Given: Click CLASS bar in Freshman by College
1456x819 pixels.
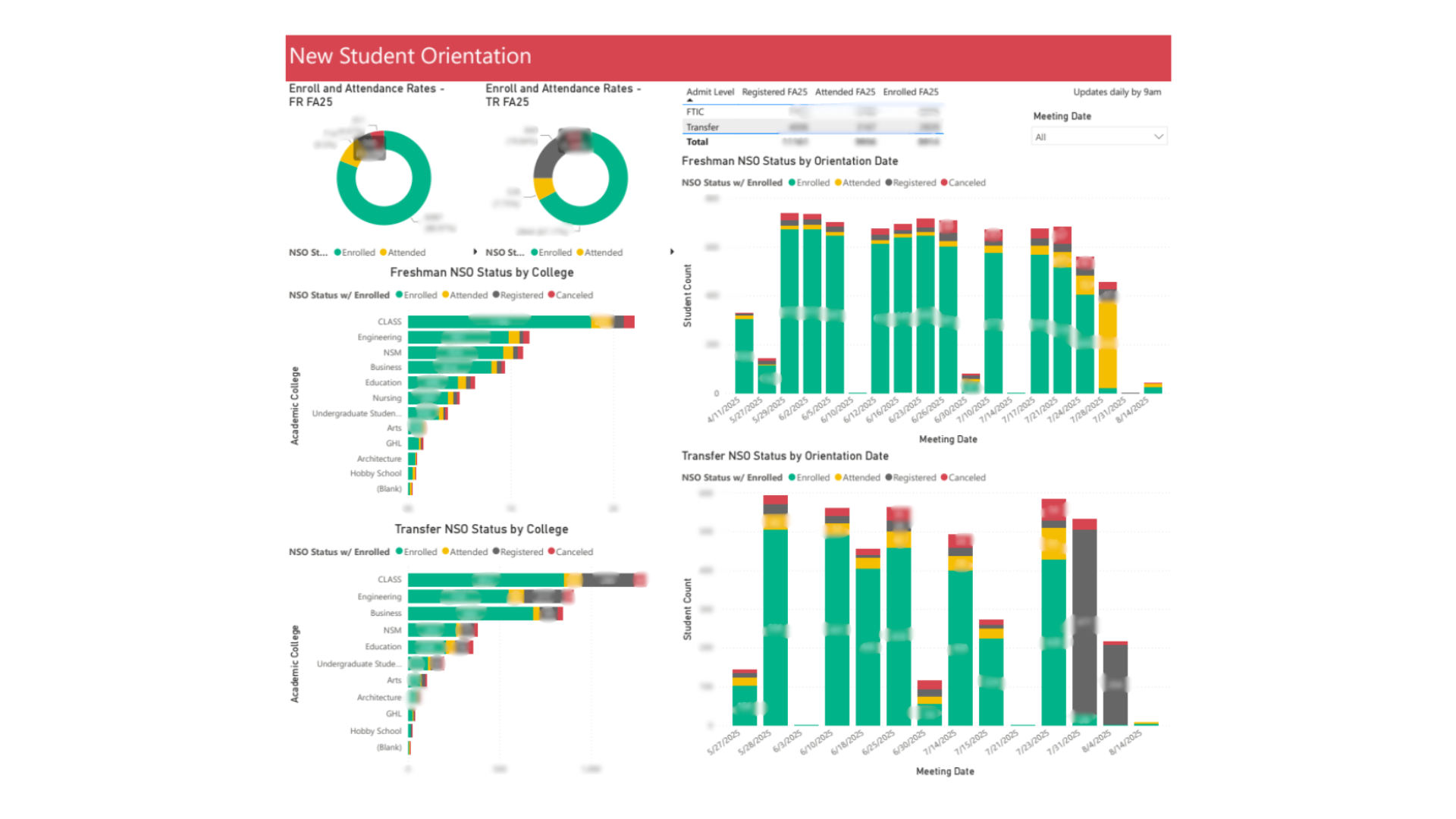Looking at the screenshot, I should click(x=521, y=322).
